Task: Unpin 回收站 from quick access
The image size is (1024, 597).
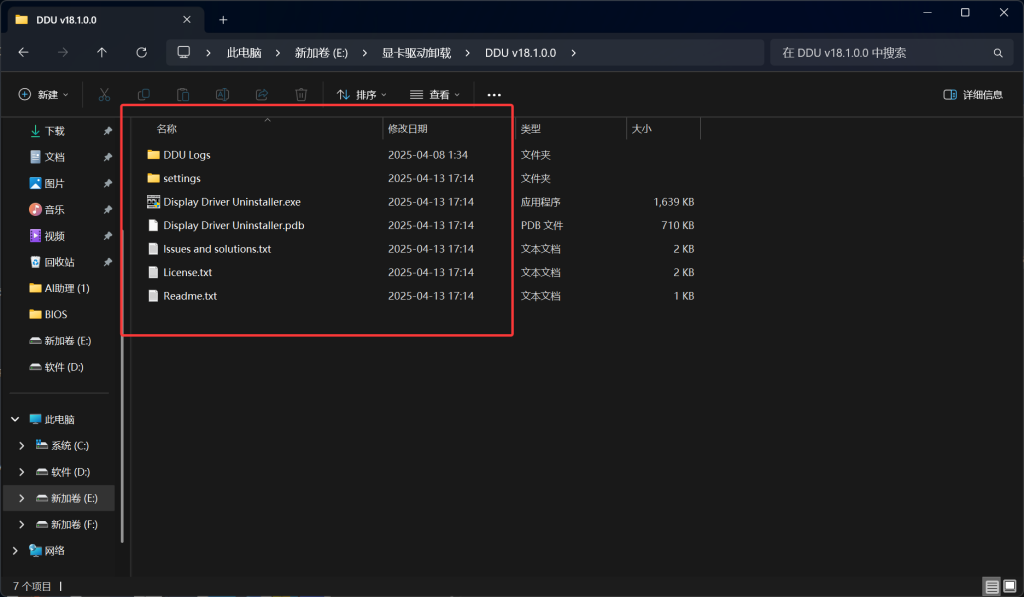Action: (108, 262)
